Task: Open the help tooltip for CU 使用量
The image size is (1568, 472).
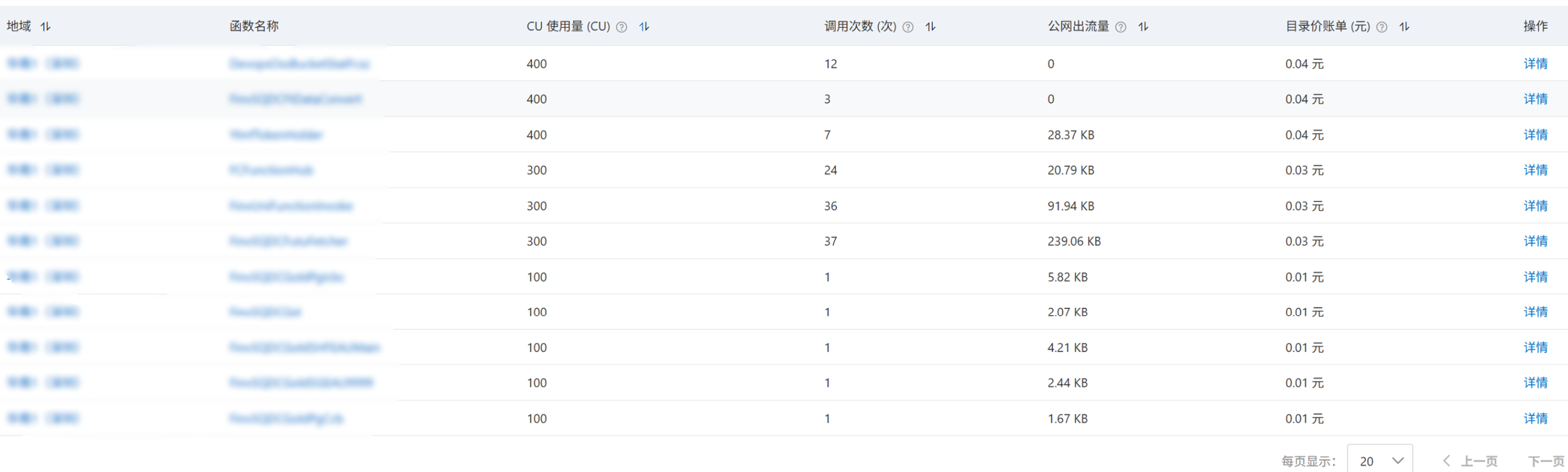Action: [x=621, y=27]
